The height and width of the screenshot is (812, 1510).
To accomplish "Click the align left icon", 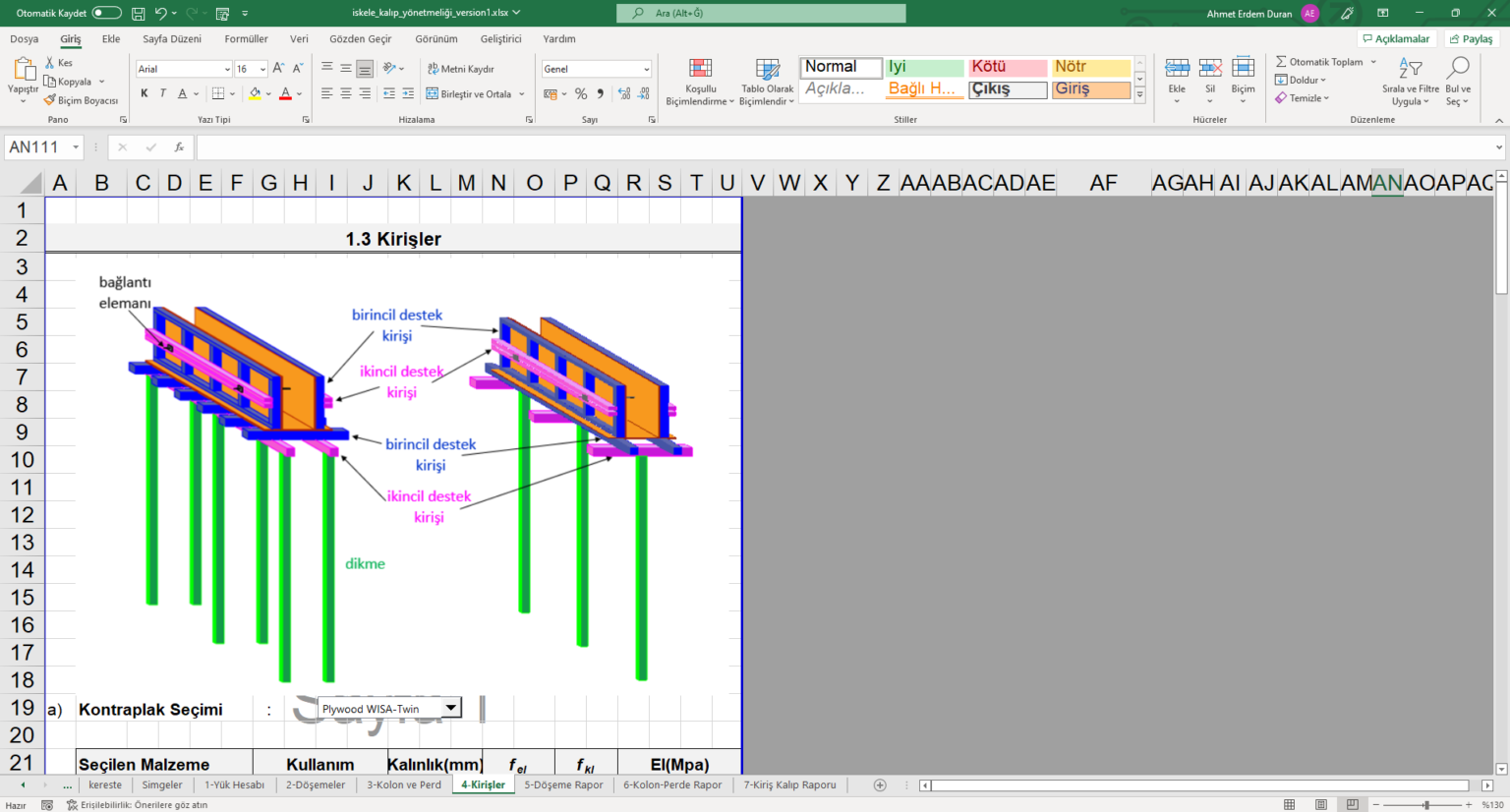I will pyautogui.click(x=327, y=94).
